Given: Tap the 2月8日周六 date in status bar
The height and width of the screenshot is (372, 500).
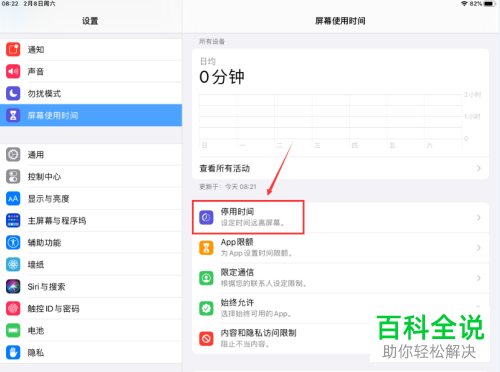Looking at the screenshot, I should point(39,4).
